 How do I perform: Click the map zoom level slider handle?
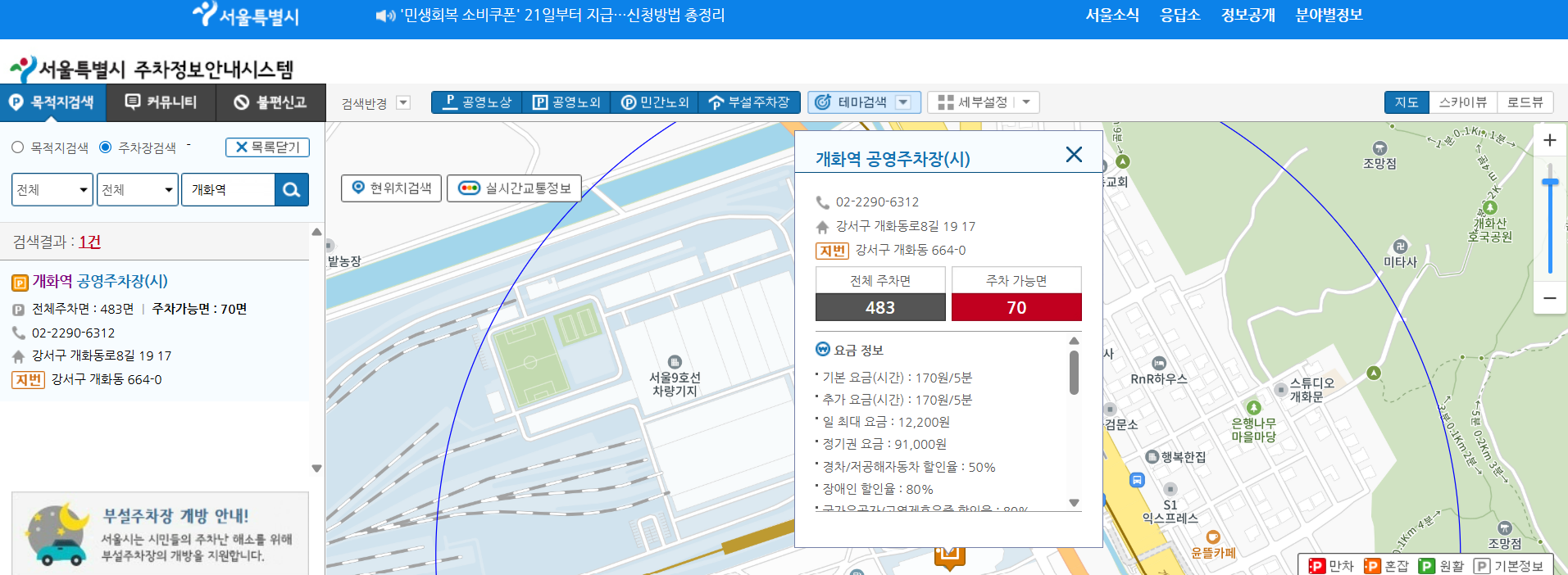(1549, 182)
